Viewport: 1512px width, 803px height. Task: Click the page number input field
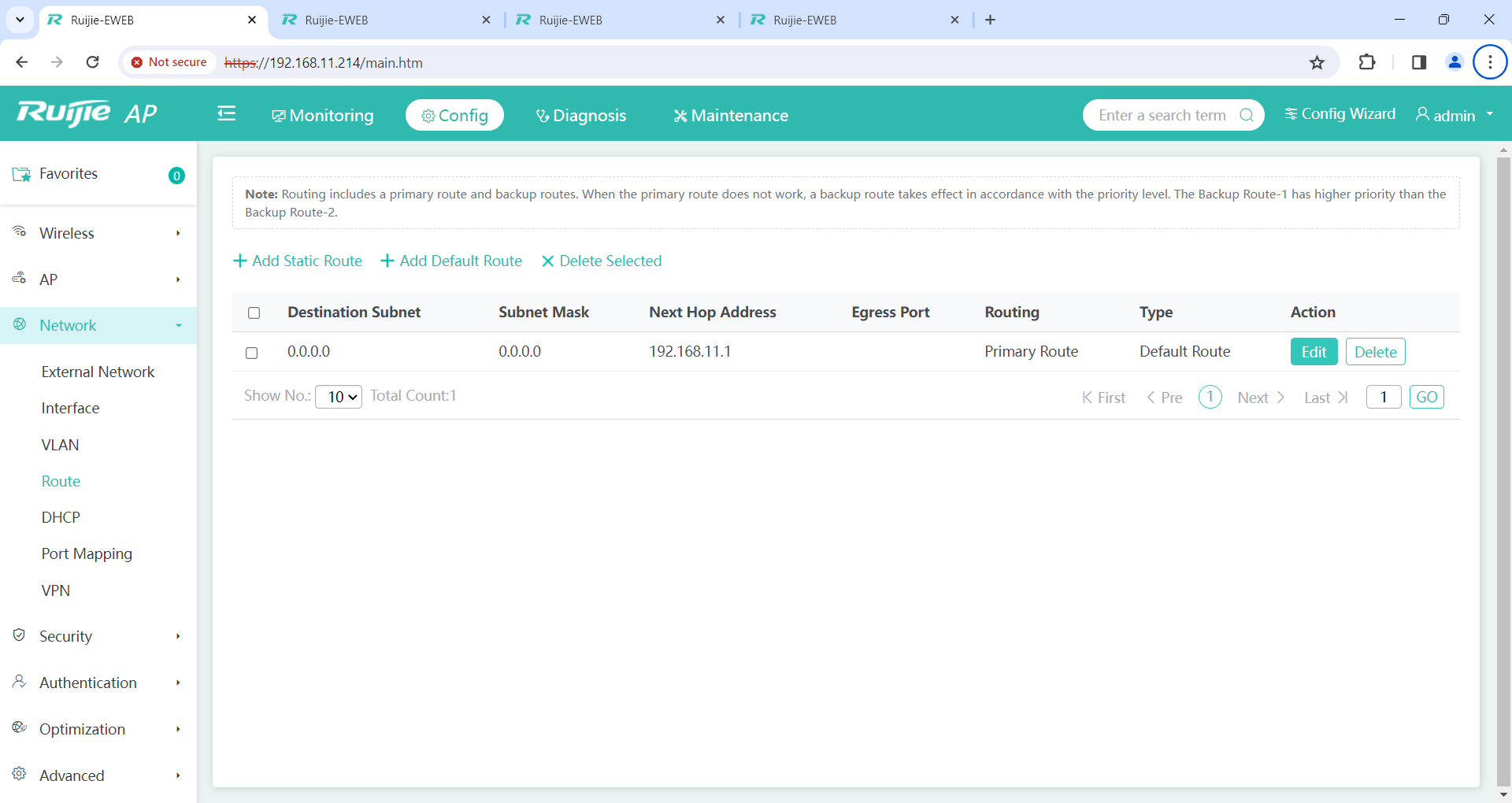[1383, 397]
